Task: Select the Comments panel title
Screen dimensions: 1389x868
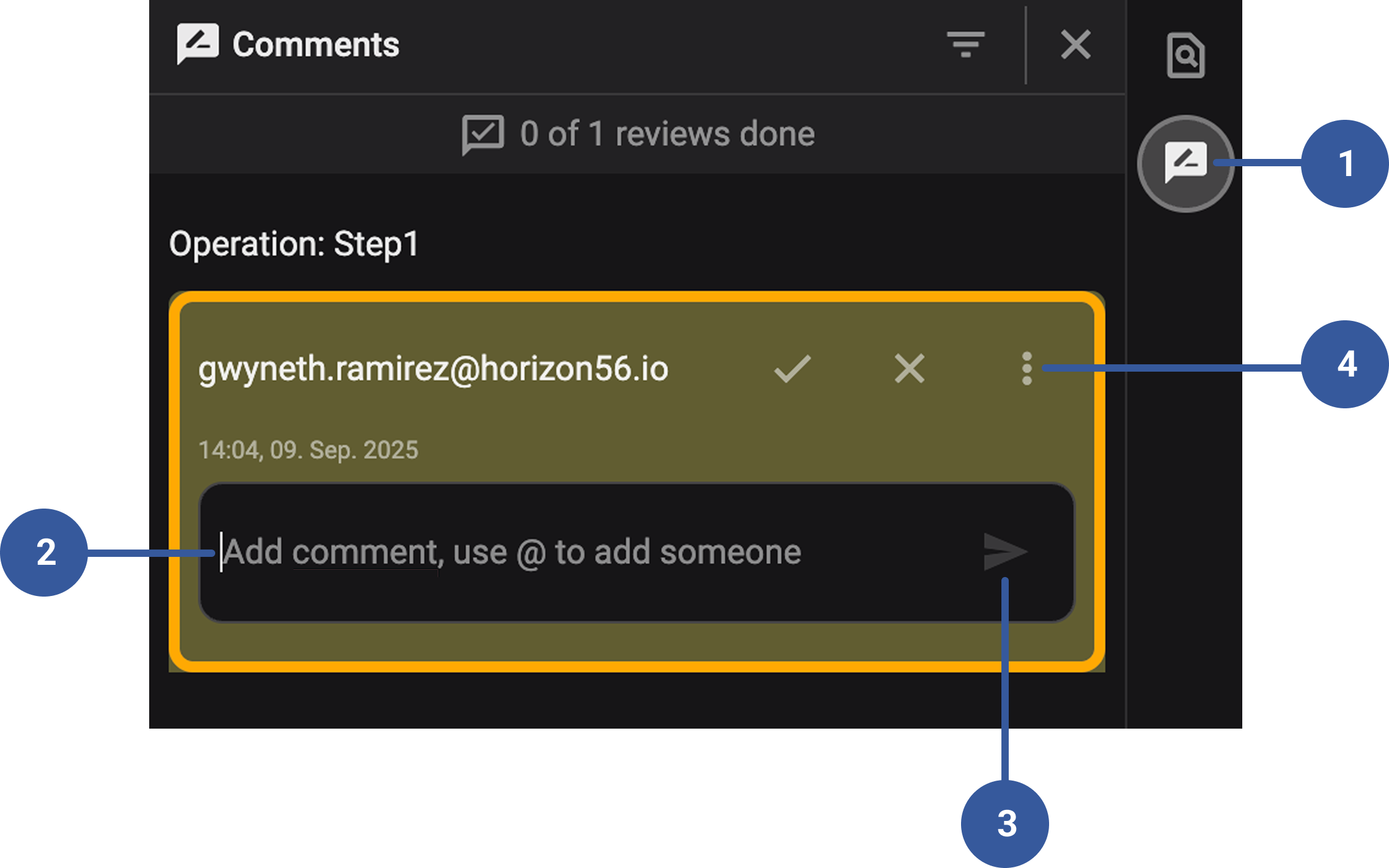Action: (x=315, y=43)
